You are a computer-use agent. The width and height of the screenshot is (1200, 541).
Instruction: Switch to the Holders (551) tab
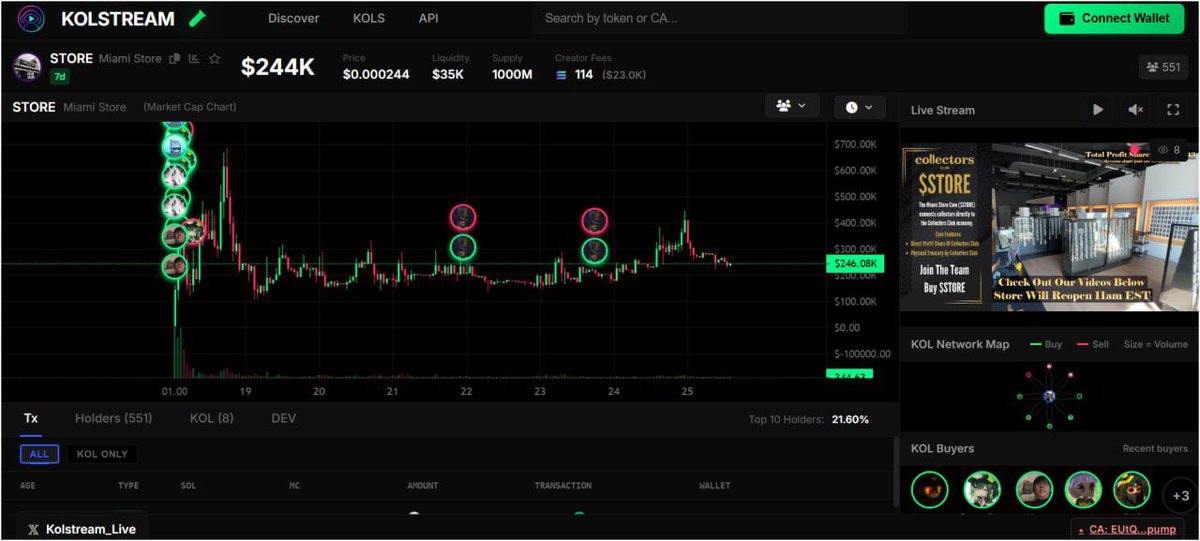click(x=114, y=418)
